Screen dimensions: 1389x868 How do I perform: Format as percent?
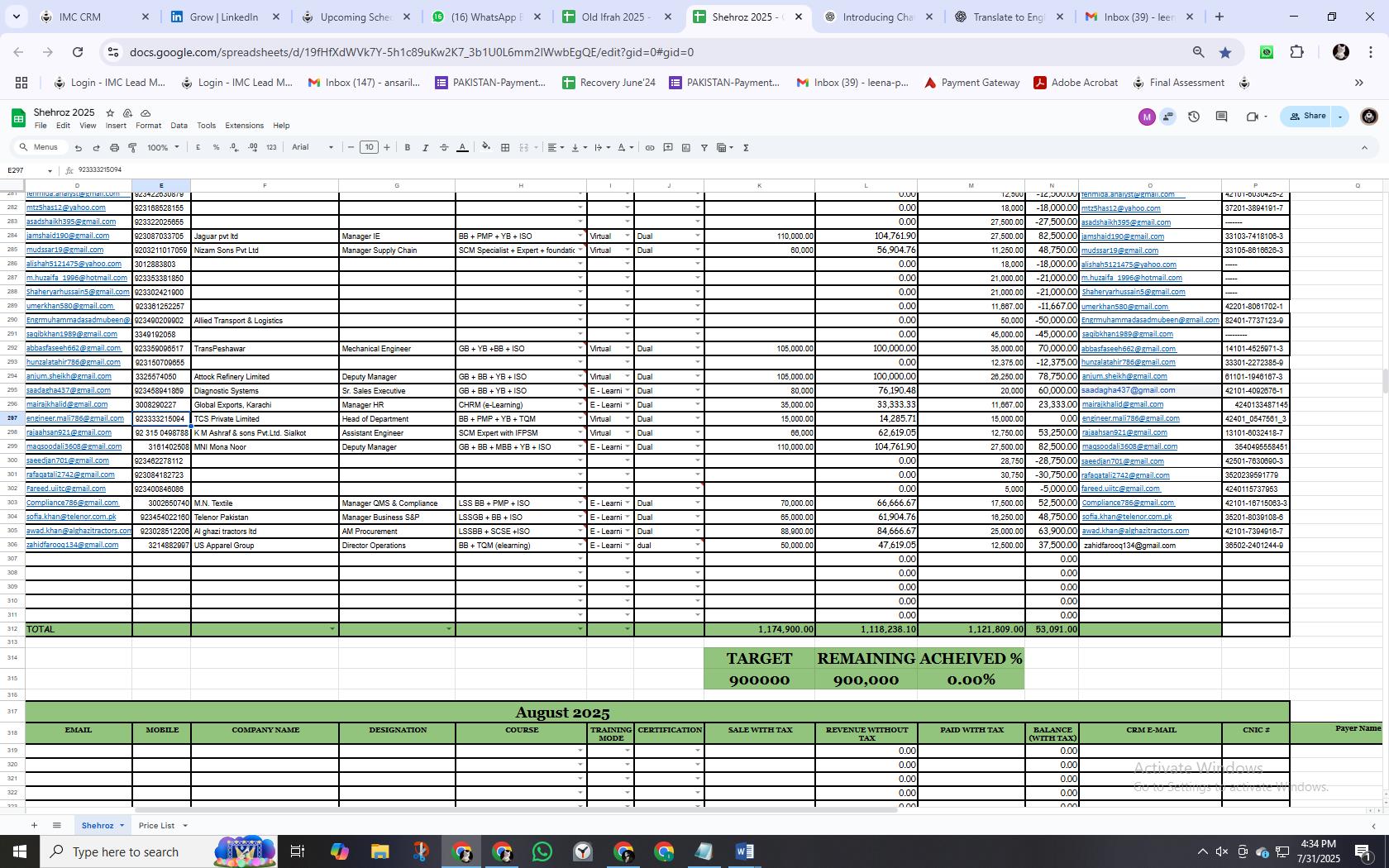216,148
